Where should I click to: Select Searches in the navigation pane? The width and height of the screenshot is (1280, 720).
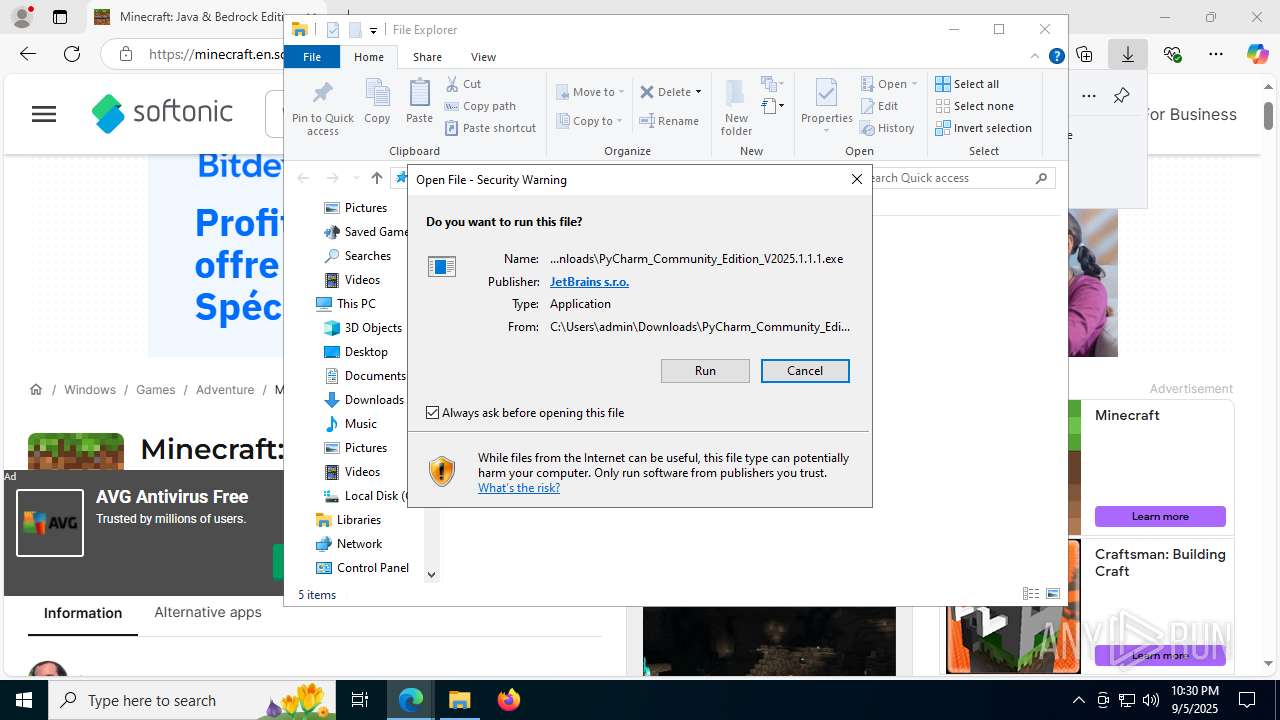[357, 256]
